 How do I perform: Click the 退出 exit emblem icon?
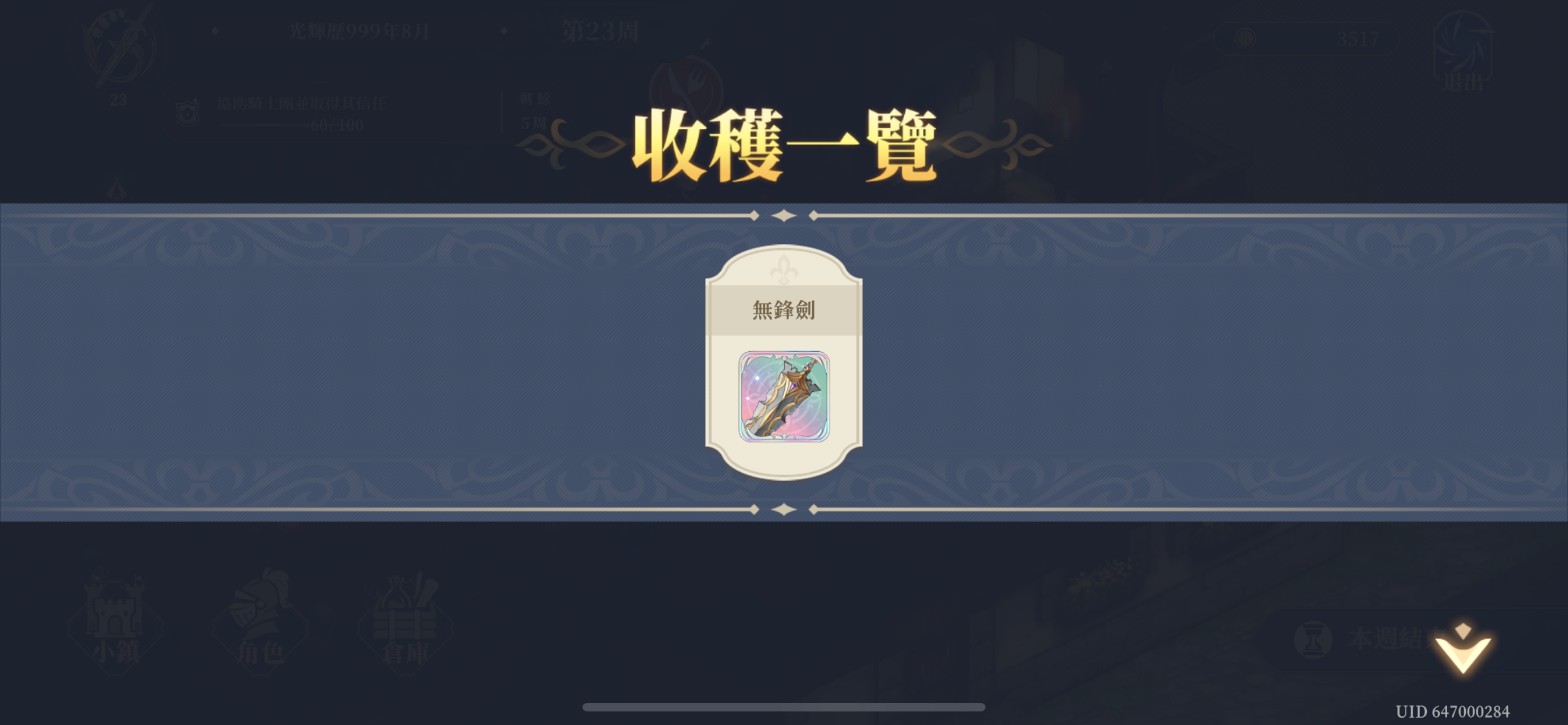(1462, 52)
